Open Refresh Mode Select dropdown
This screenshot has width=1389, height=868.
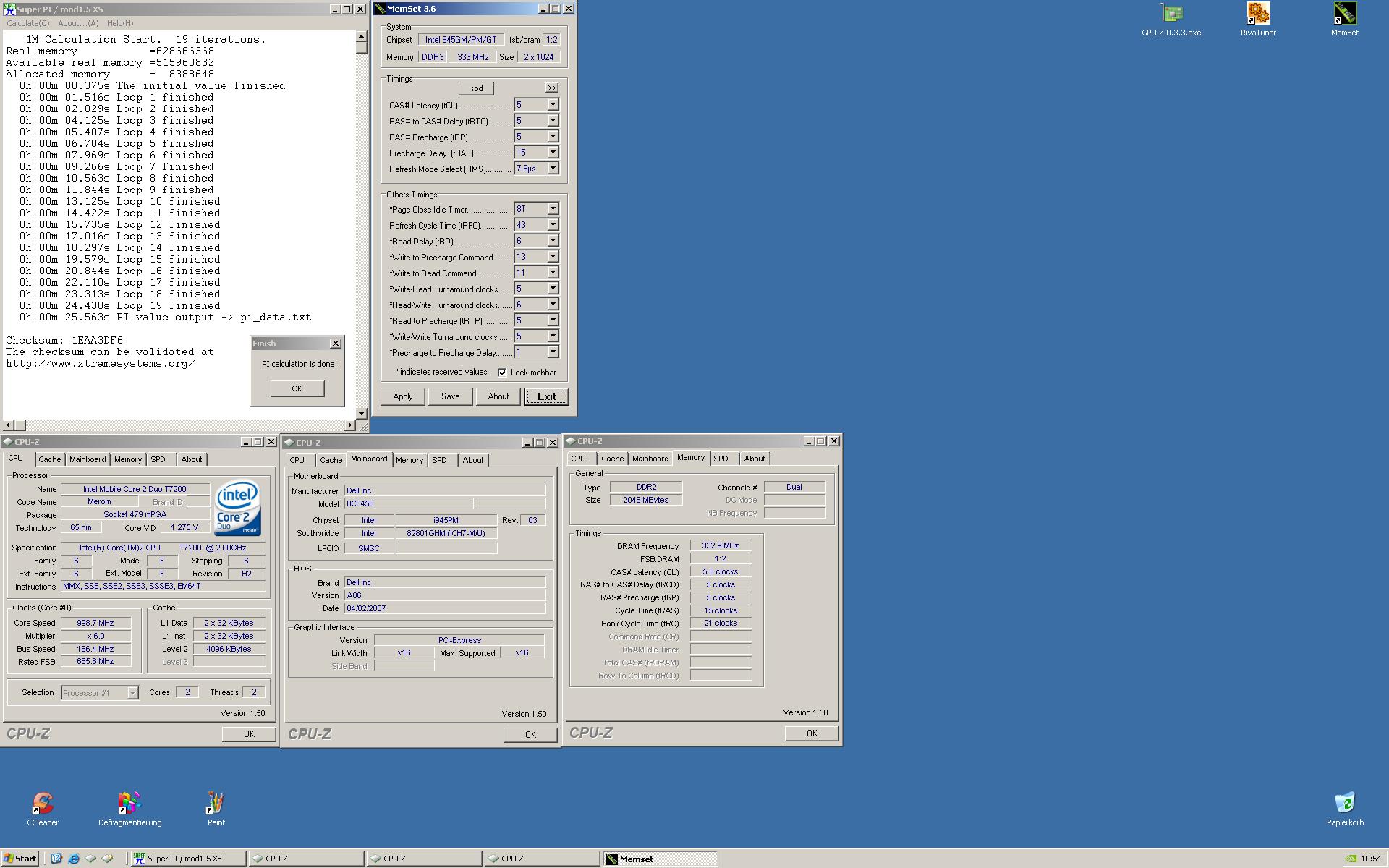553,169
